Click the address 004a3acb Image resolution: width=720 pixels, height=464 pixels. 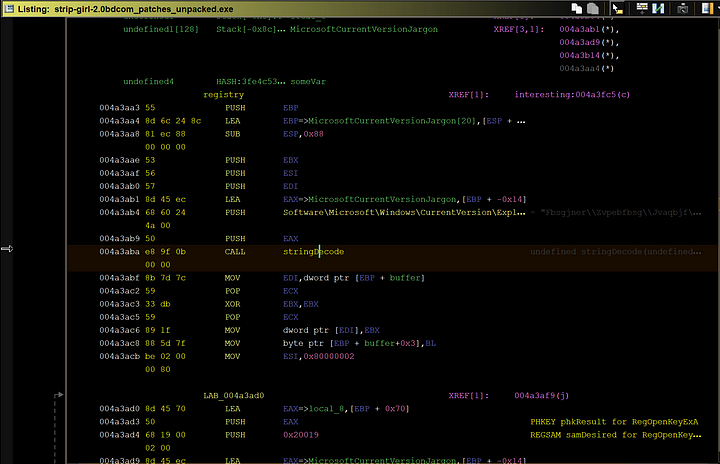[119, 356]
